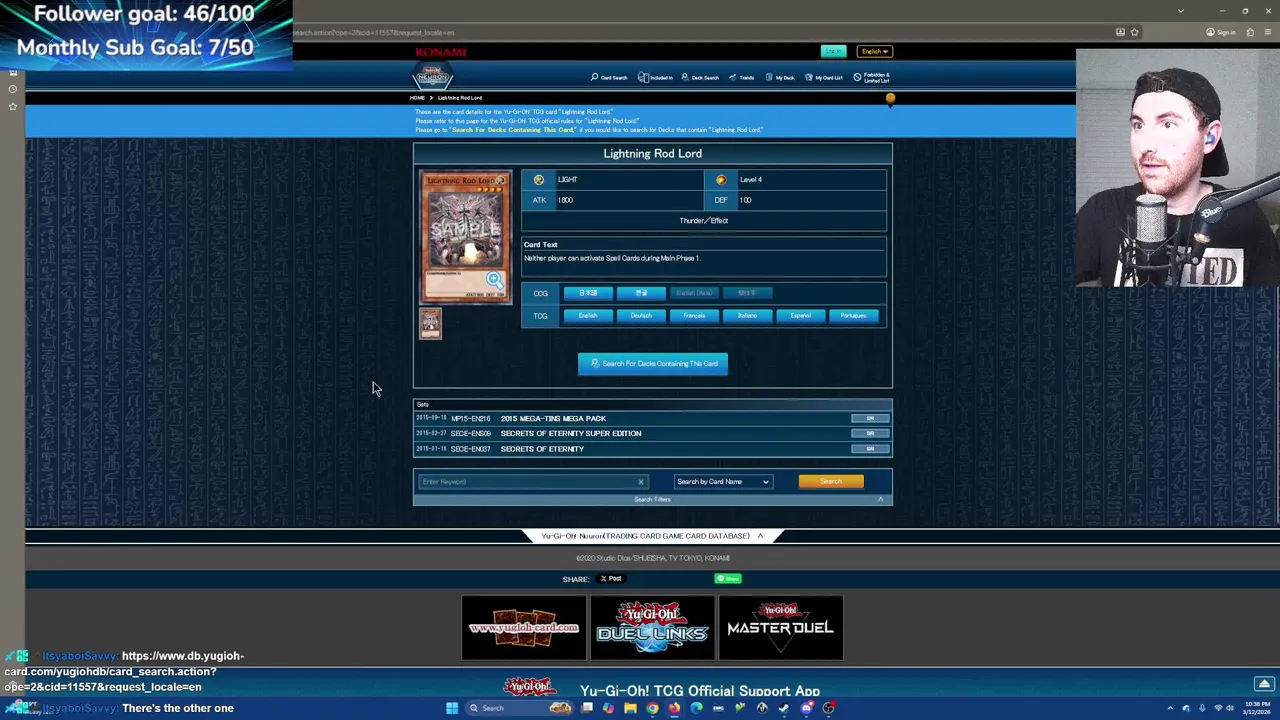Open Discord from the taskbar
Image resolution: width=1280 pixels, height=720 pixels.
[806, 708]
